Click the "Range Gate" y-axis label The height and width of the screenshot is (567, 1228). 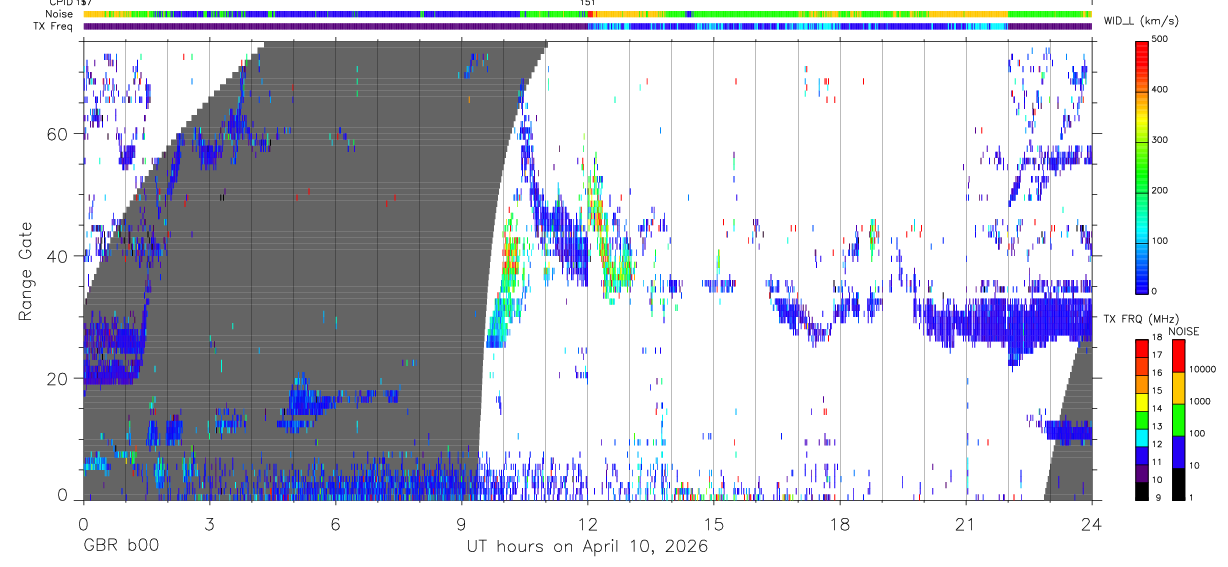26,272
